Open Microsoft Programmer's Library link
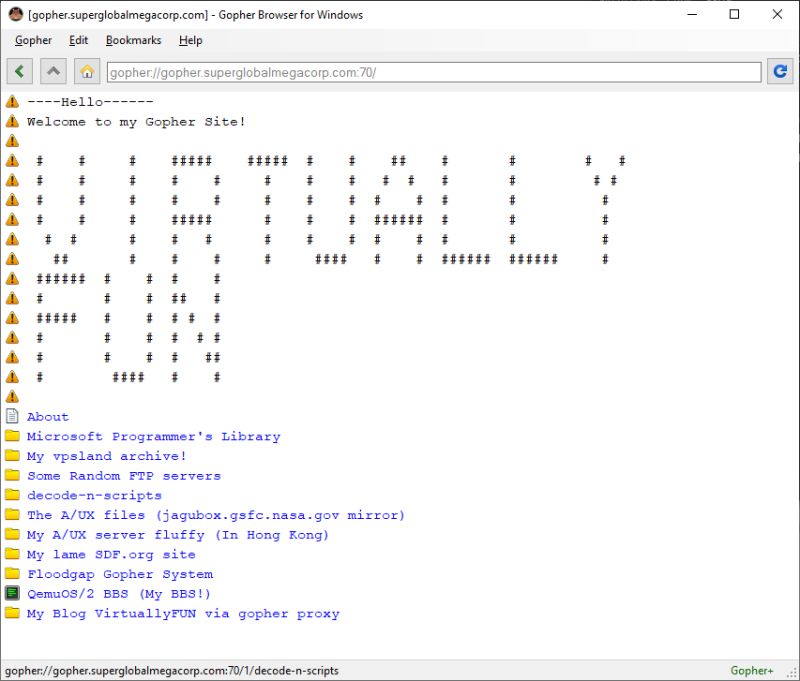Viewport: 800px width, 681px height. [x=154, y=437]
